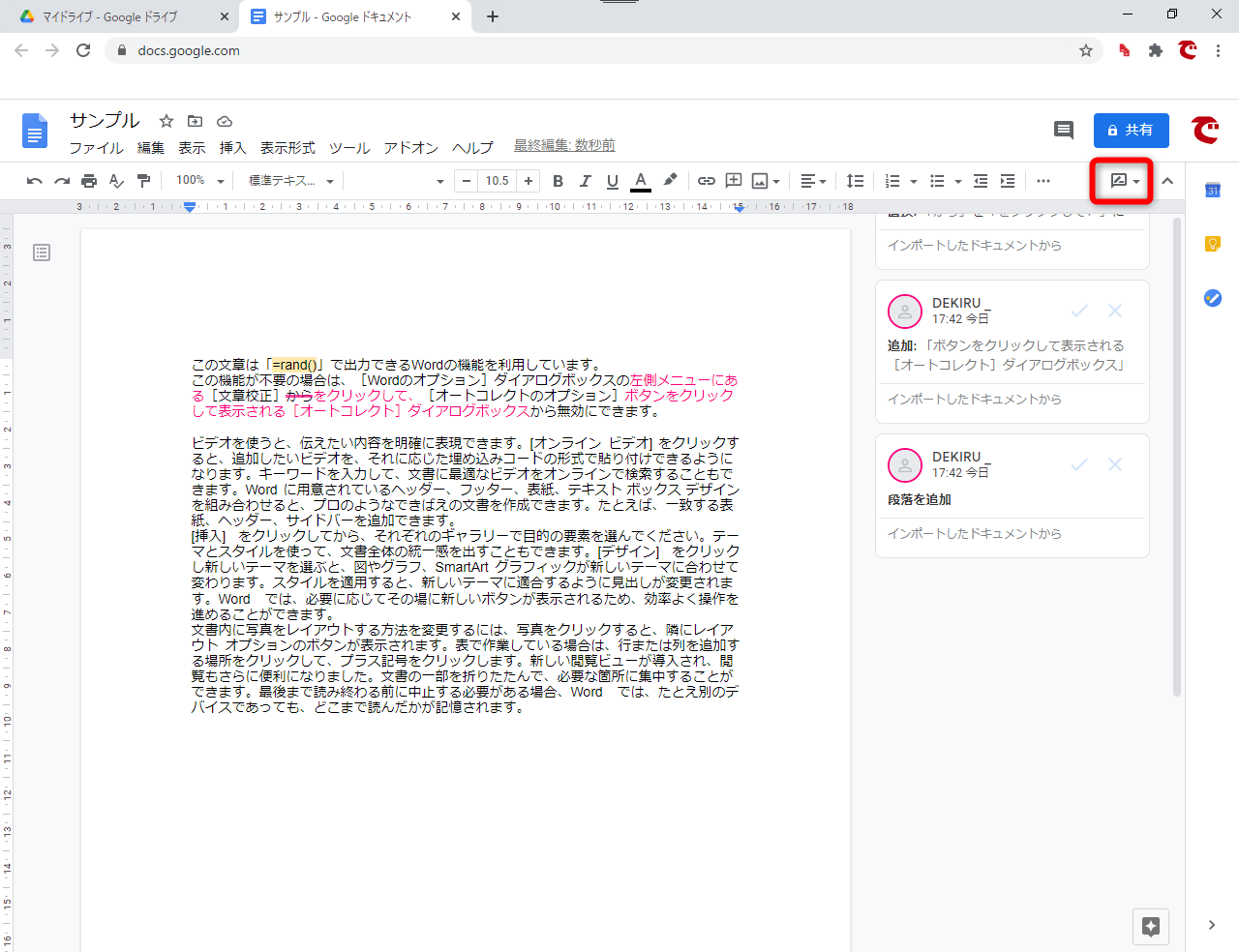Toggle underline formatting
1239x952 pixels.
[612, 181]
